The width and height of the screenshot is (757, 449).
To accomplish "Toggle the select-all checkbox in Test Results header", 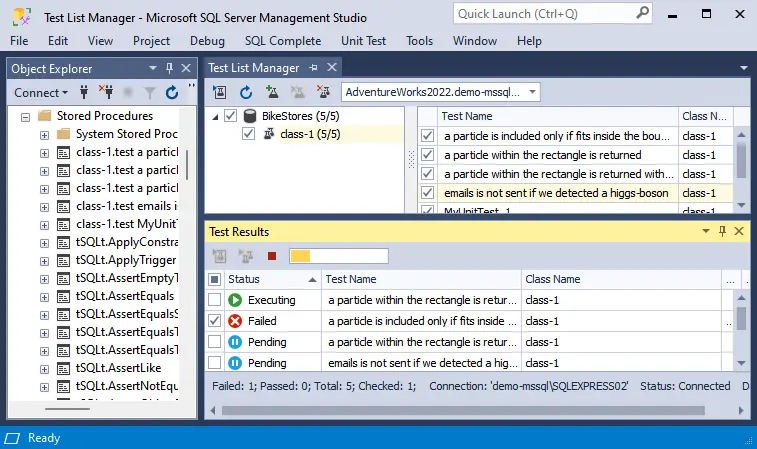I will [214, 279].
